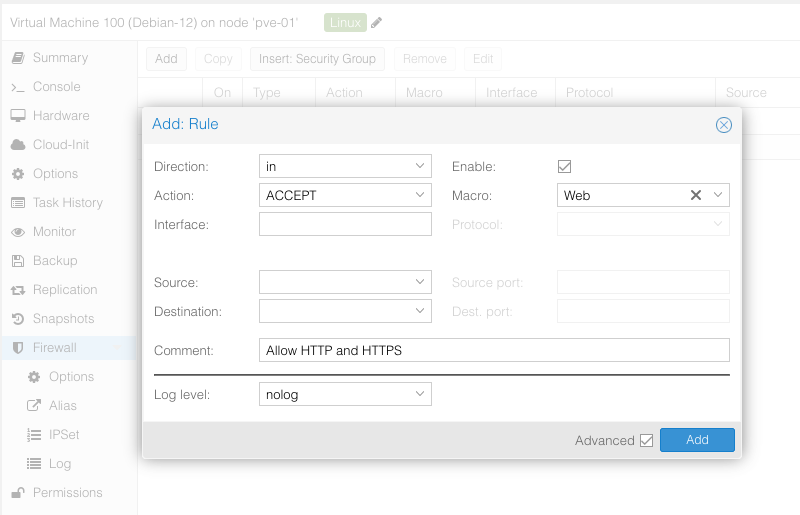
Task: Click the VM Options gear icon
Action: point(18,174)
